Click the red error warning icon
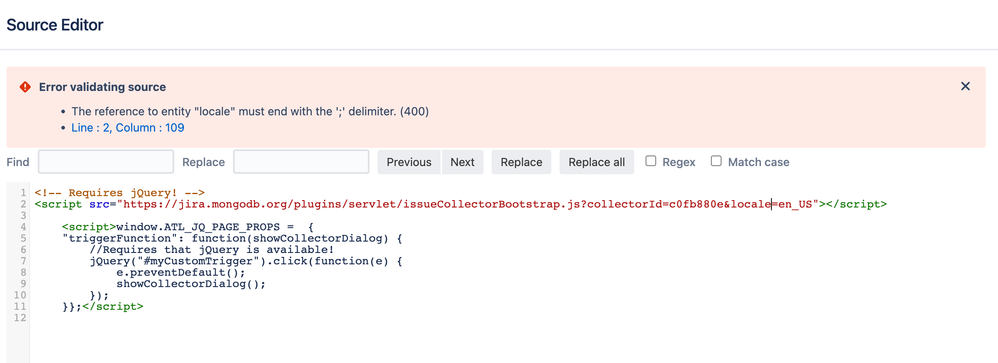This screenshot has height=363, width=998. pos(25,87)
